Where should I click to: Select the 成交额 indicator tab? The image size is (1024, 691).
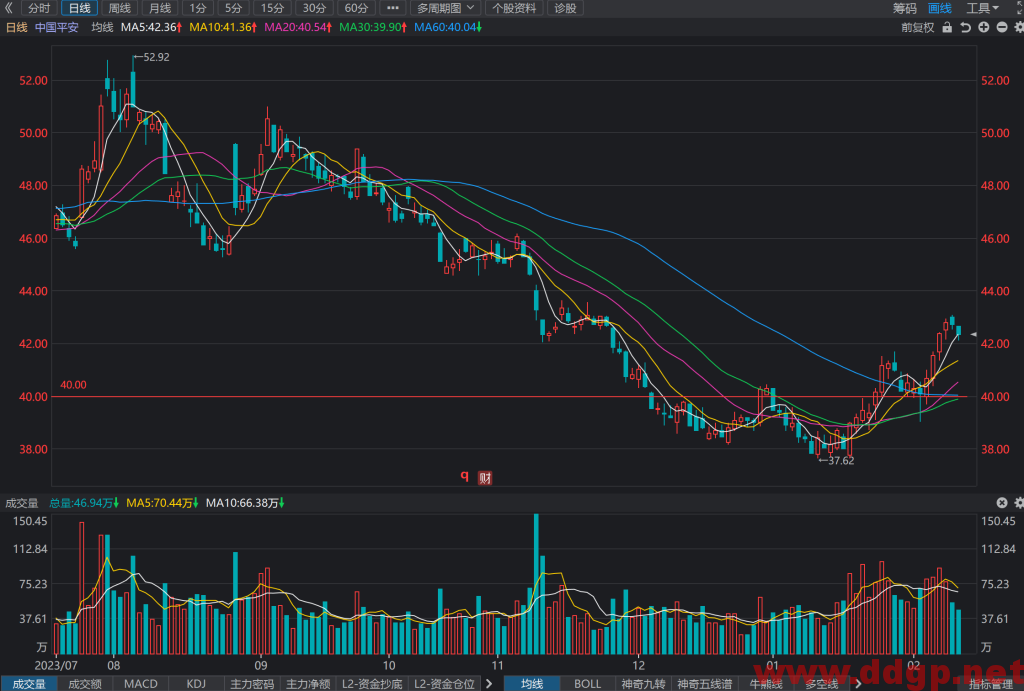[85, 683]
